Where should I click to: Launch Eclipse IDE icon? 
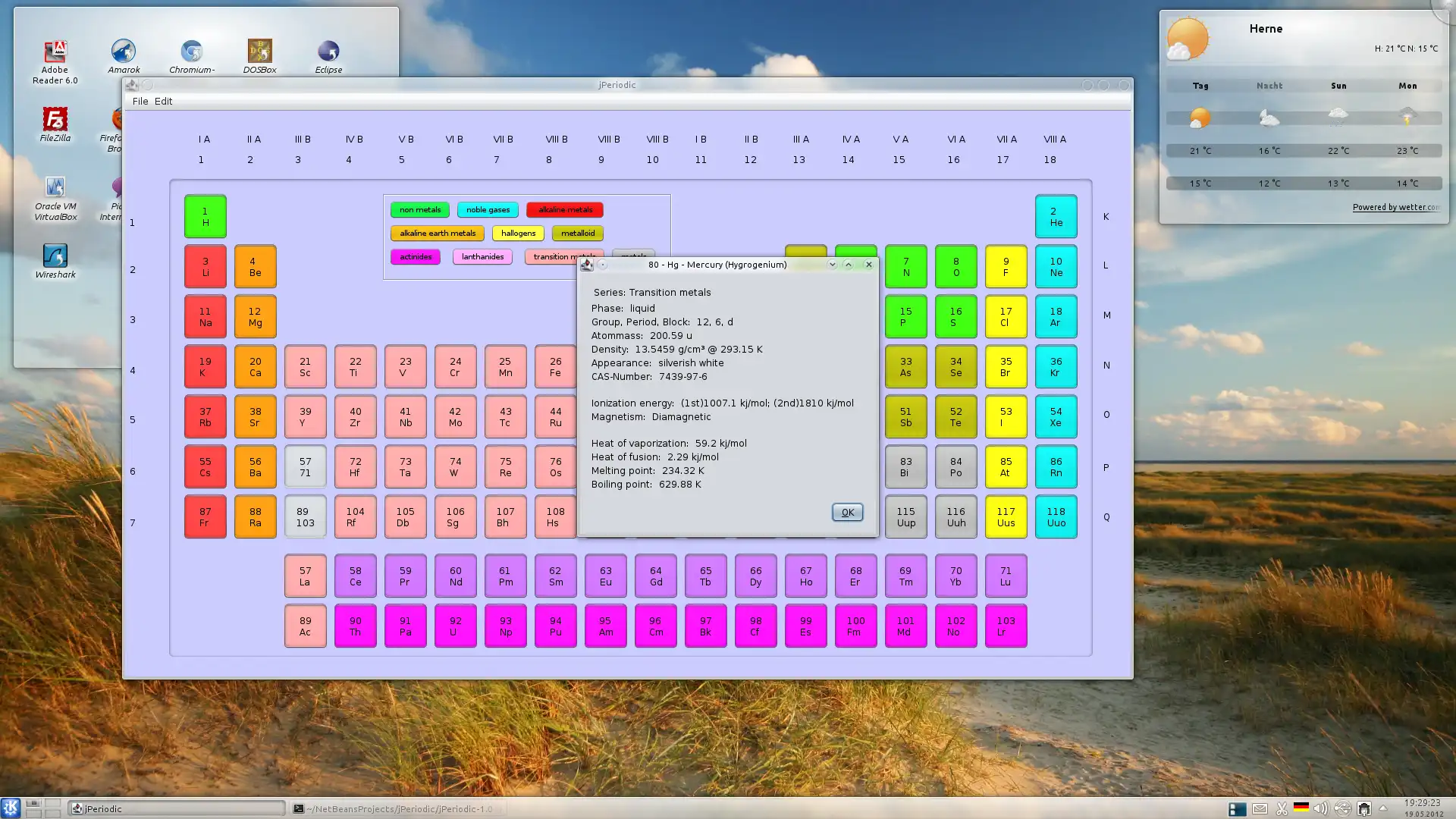click(328, 50)
